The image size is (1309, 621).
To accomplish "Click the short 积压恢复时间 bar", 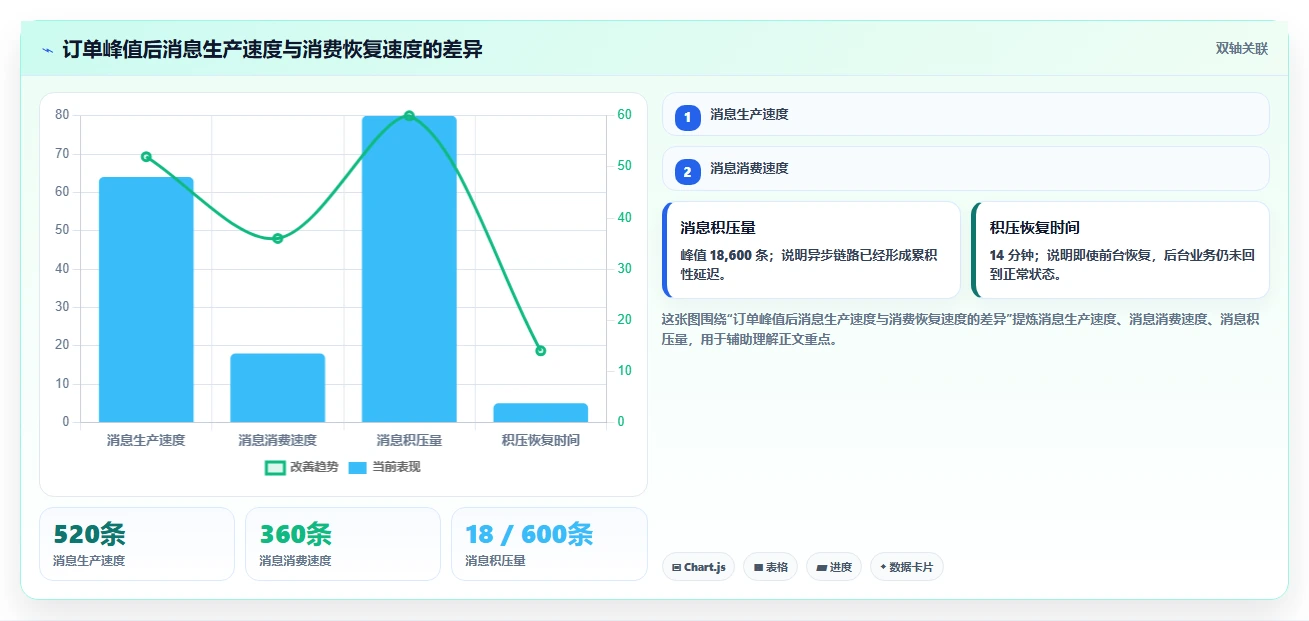I will pyautogui.click(x=541, y=413).
